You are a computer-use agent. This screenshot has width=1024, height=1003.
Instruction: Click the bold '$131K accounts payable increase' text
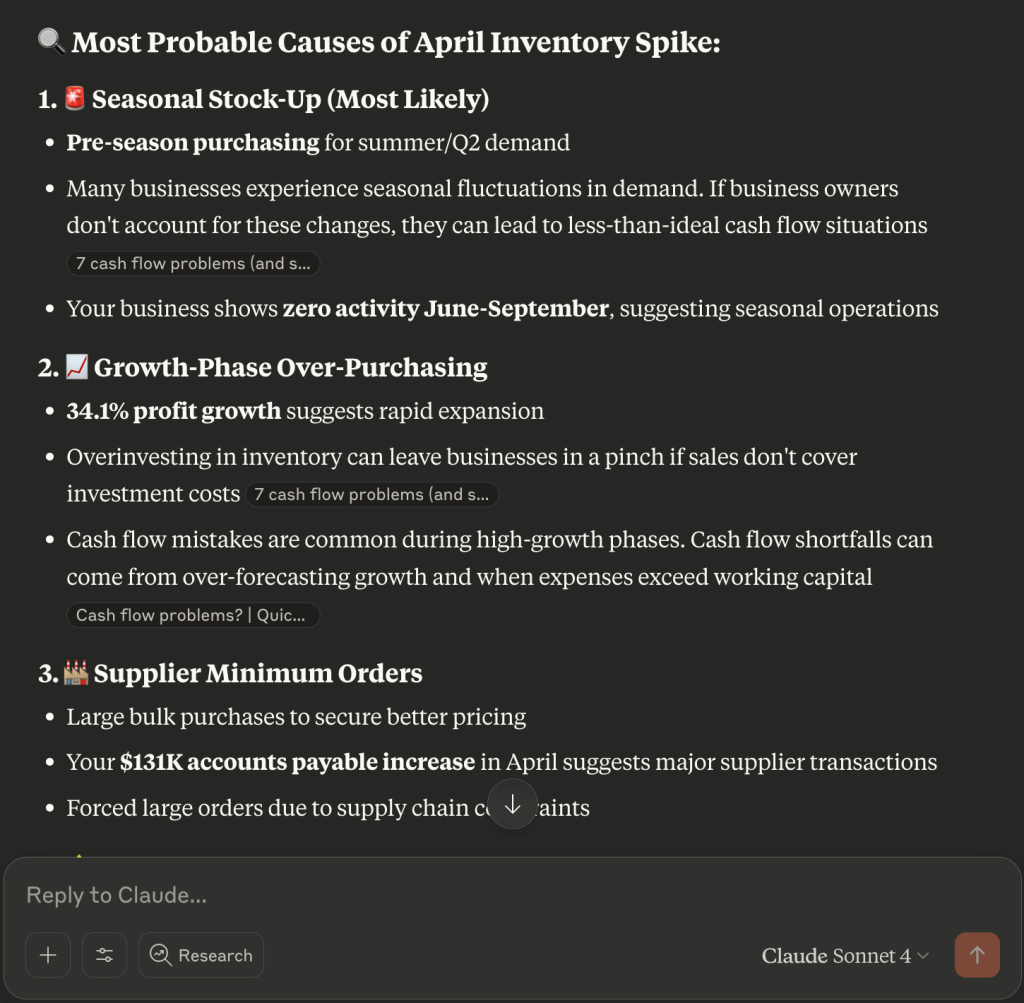(297, 762)
